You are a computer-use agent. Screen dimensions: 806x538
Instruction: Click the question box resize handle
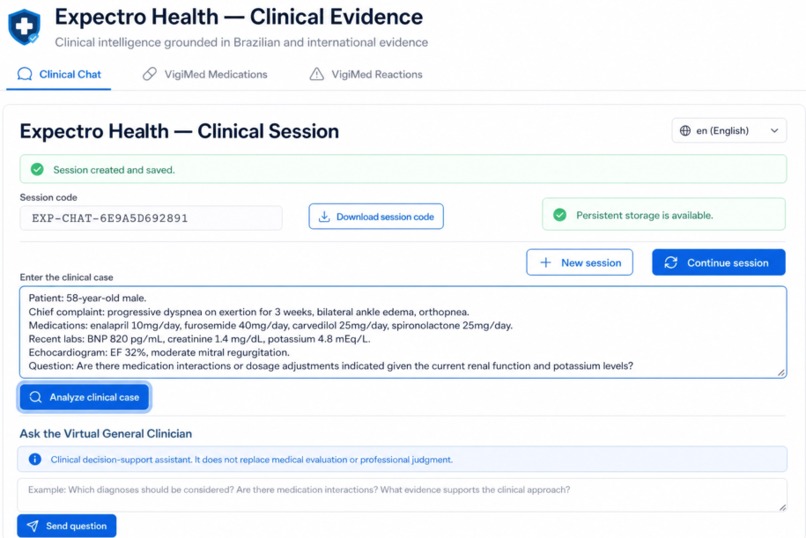tap(782, 507)
